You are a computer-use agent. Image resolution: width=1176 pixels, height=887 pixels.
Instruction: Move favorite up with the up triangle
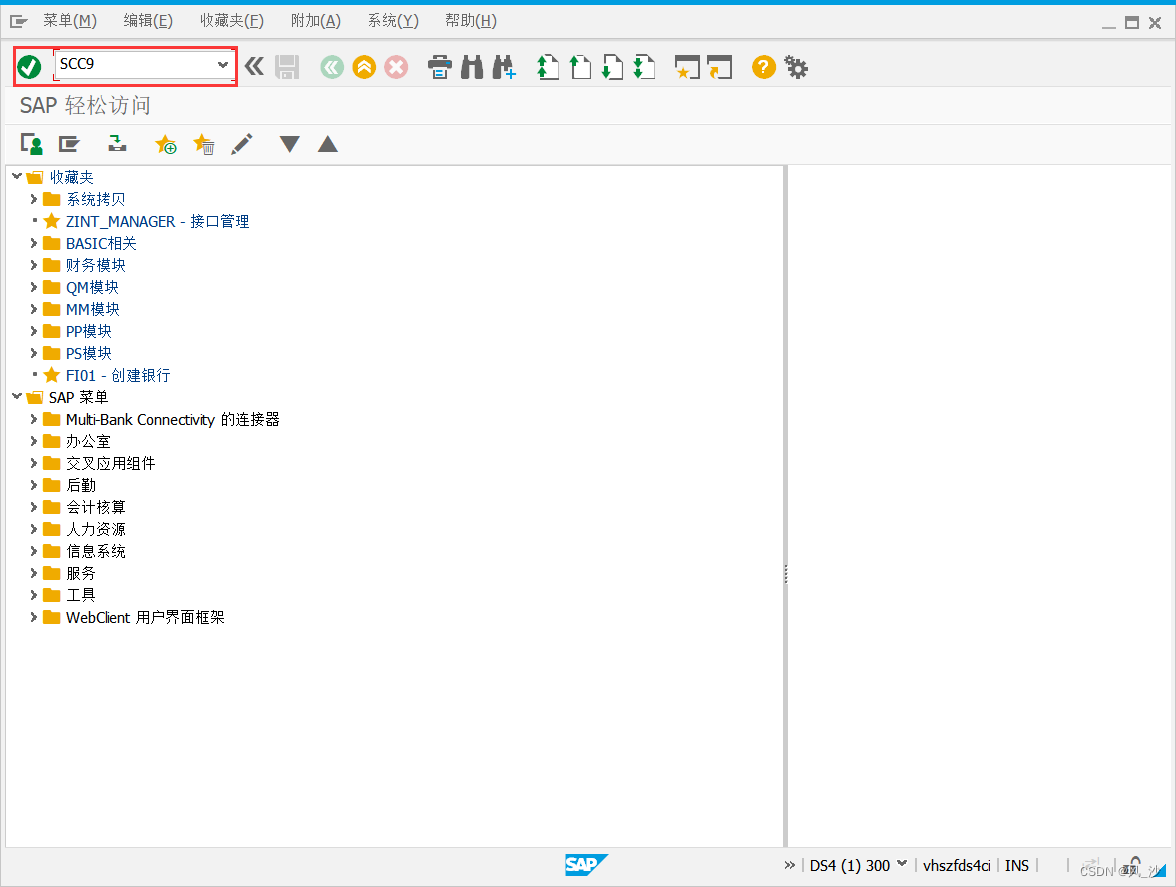(328, 144)
